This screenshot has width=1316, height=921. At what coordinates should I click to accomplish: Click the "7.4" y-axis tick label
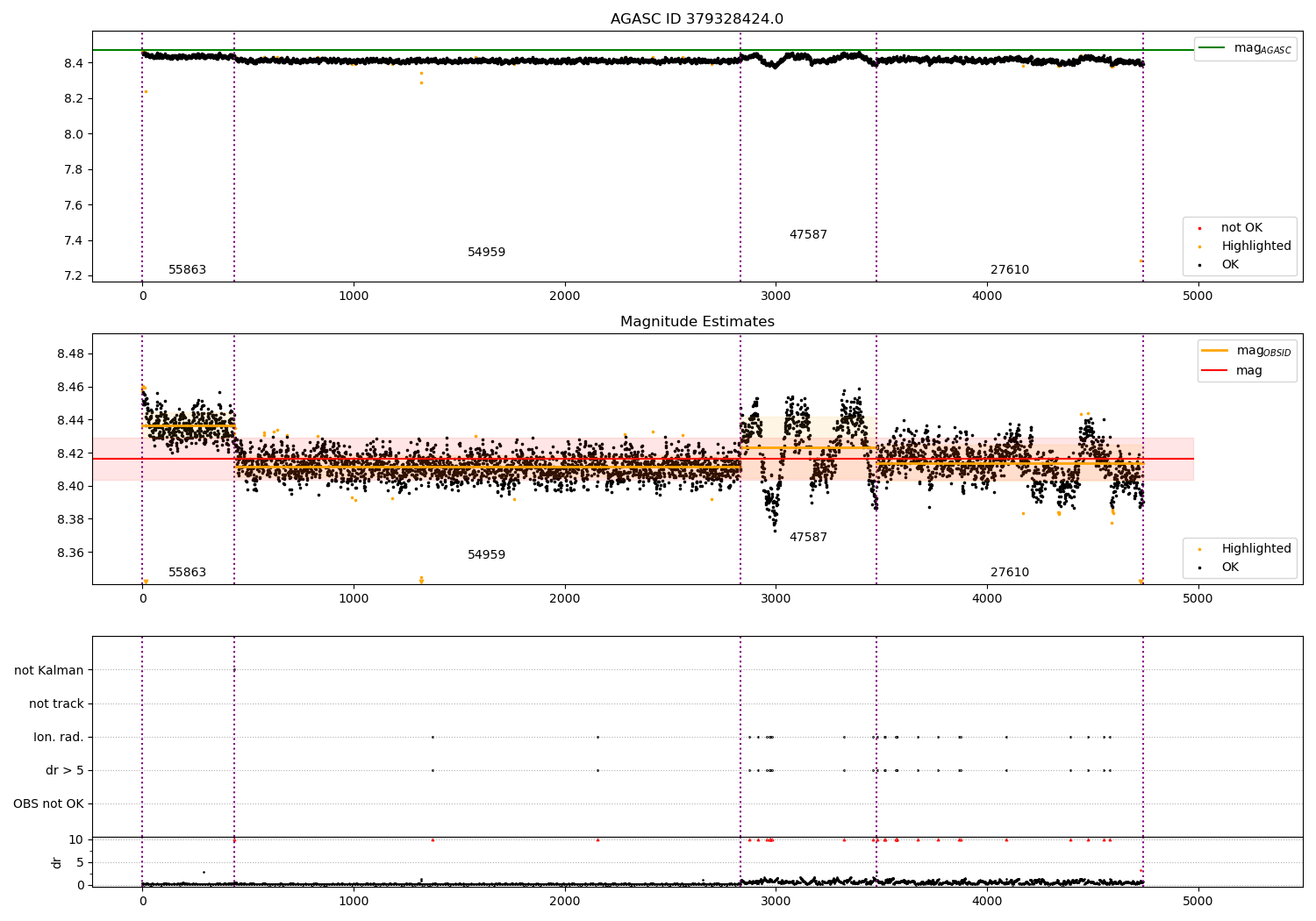[x=74, y=240]
